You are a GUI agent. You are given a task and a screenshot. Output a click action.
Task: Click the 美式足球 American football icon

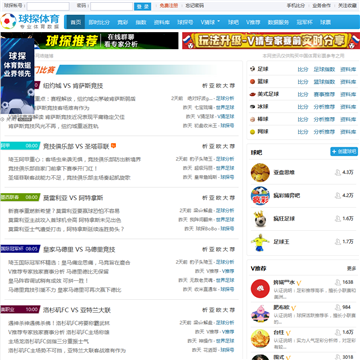click(x=252, y=94)
